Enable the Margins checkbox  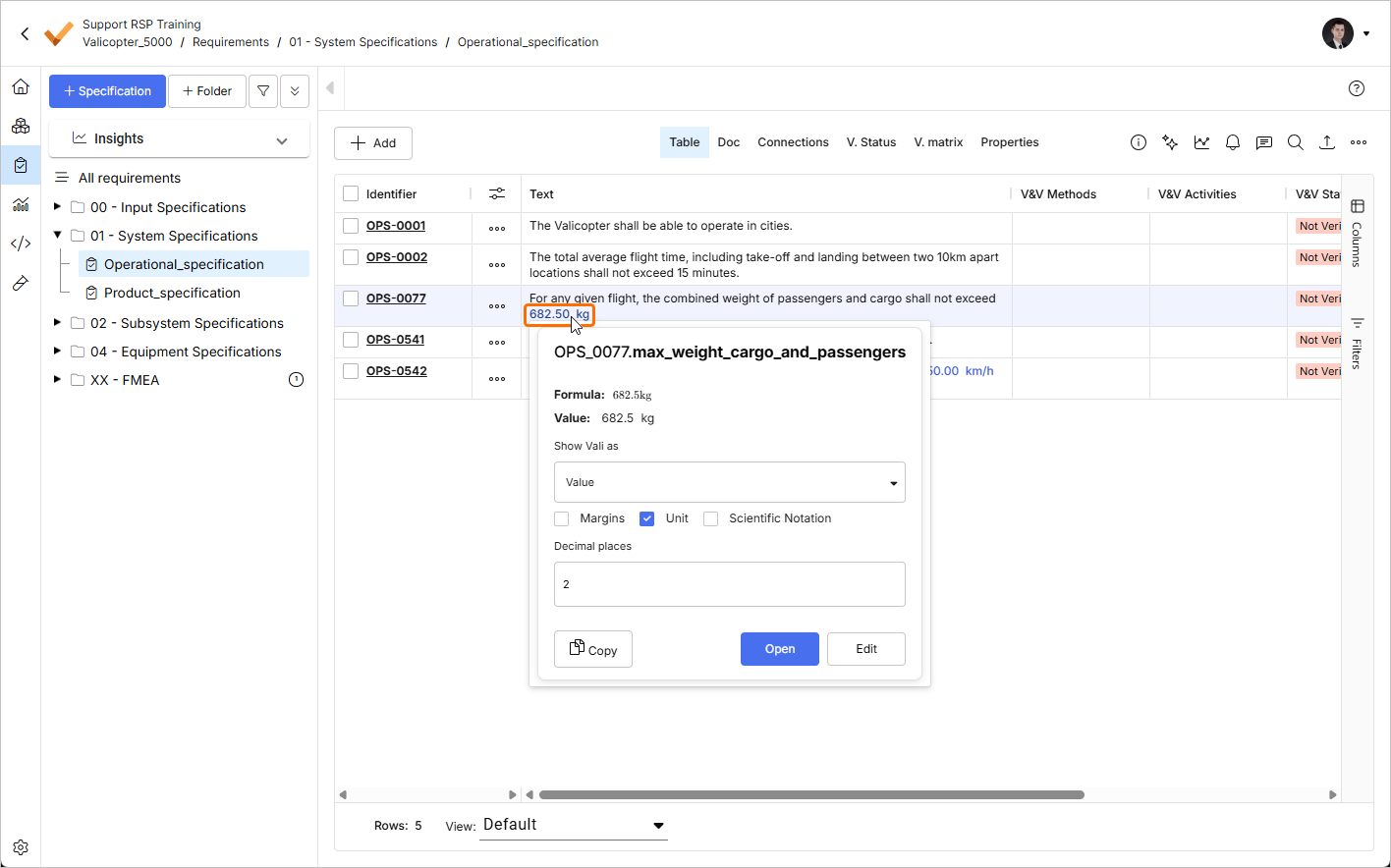561,518
